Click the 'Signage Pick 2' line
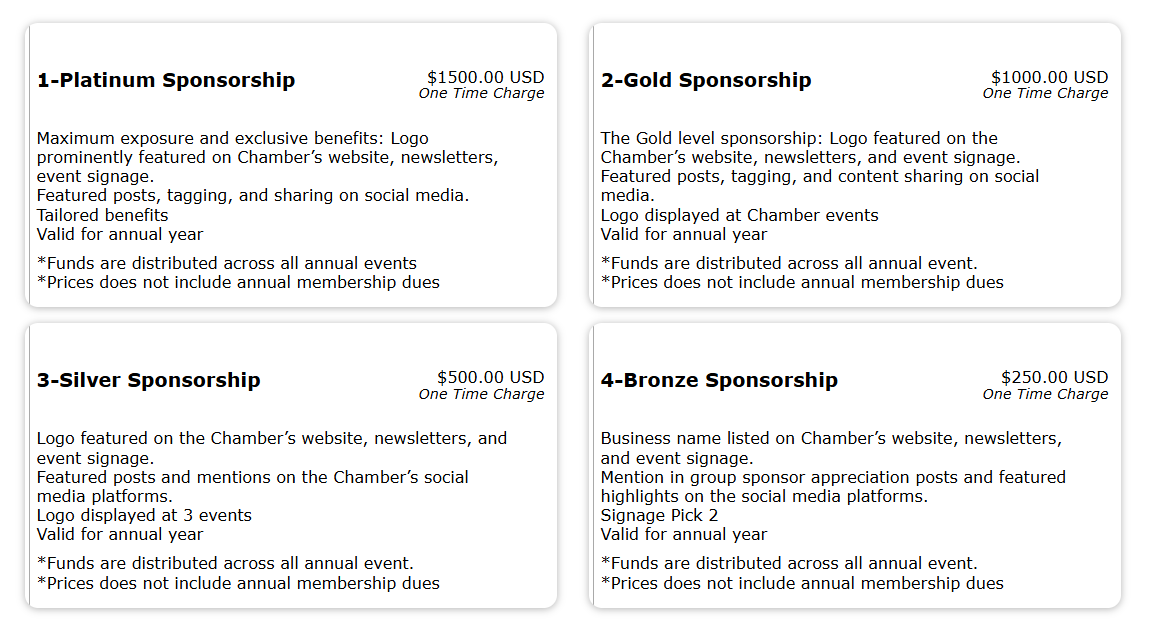1151x622 pixels. tap(659, 516)
